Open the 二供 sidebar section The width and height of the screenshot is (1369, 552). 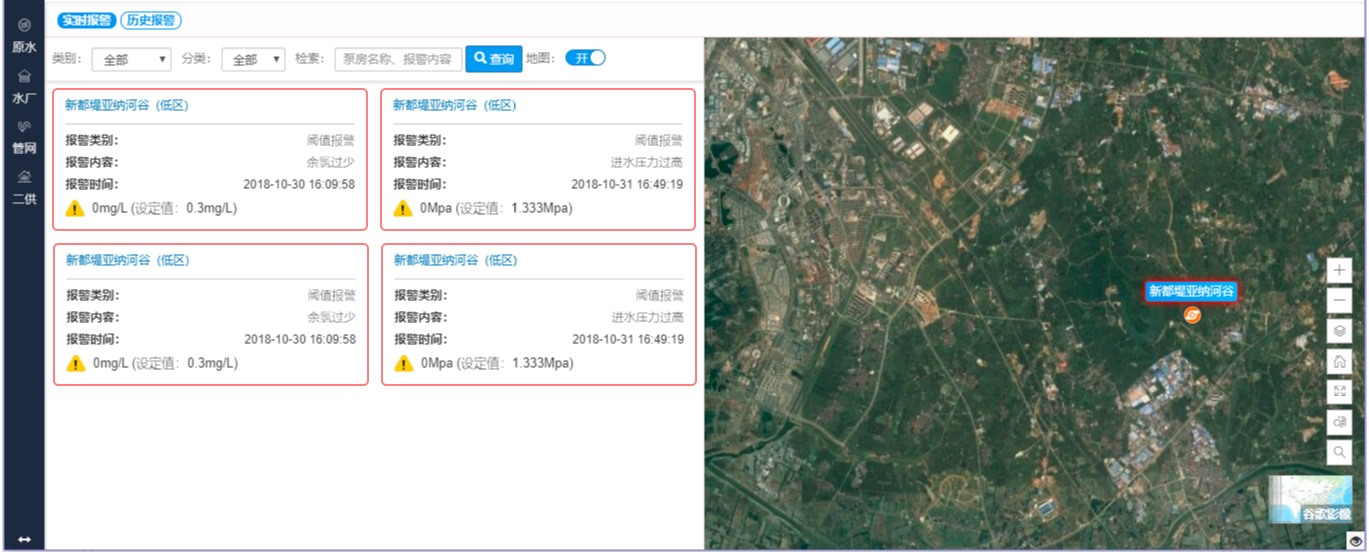pos(24,188)
